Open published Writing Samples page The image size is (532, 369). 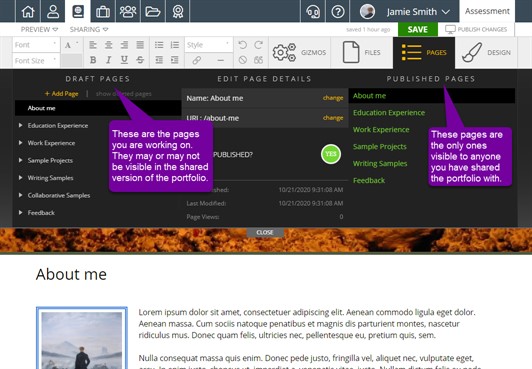click(380, 163)
